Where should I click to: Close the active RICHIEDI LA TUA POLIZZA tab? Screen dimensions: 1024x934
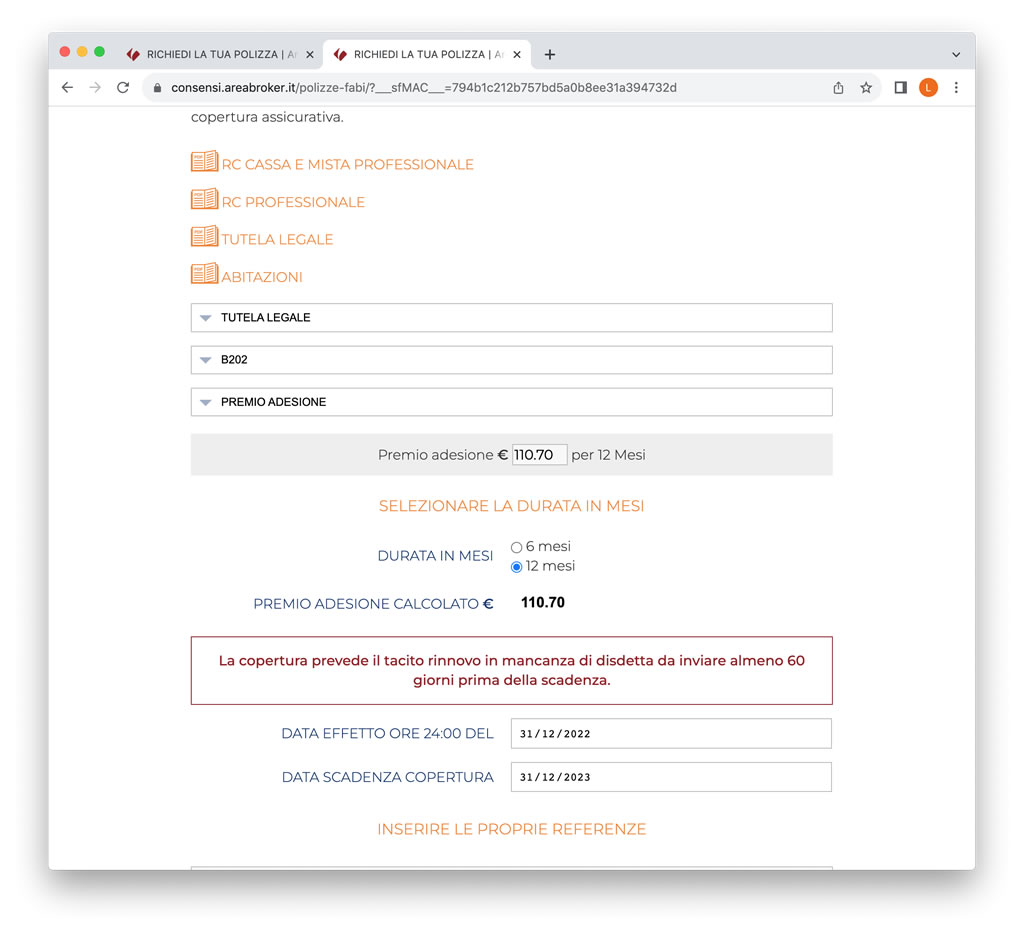(x=517, y=55)
